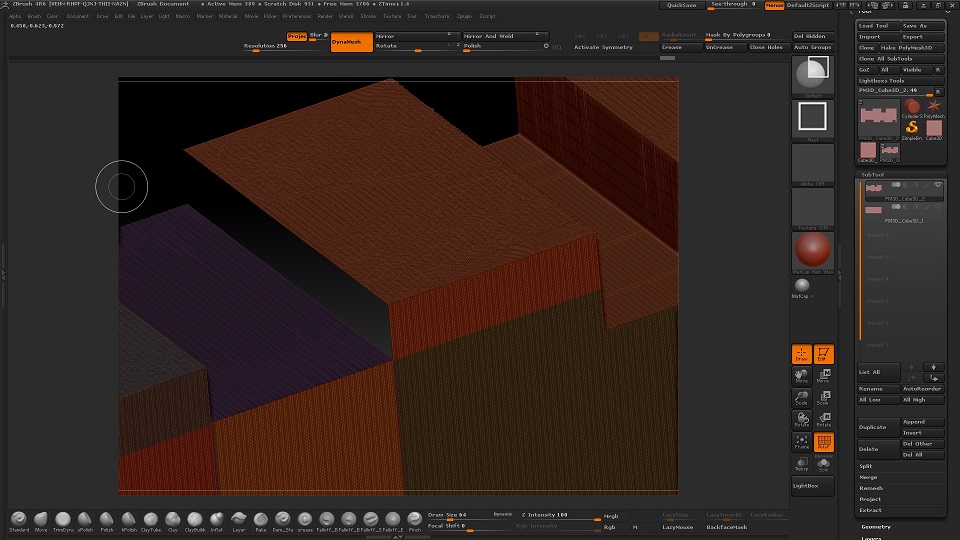Select the SimpleBrush tool icon
The width and height of the screenshot is (960, 540).
pyautogui.click(x=912, y=128)
